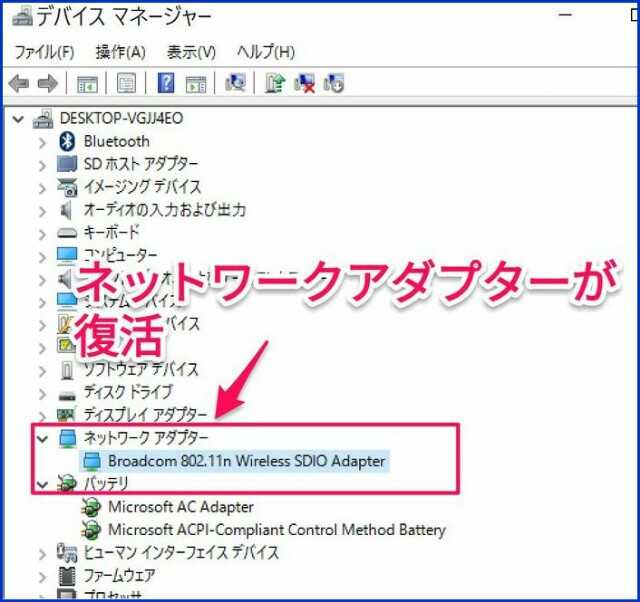Click Microsoft AC Adapter icon
Screen dimensions: 640x602
[x=91, y=507]
